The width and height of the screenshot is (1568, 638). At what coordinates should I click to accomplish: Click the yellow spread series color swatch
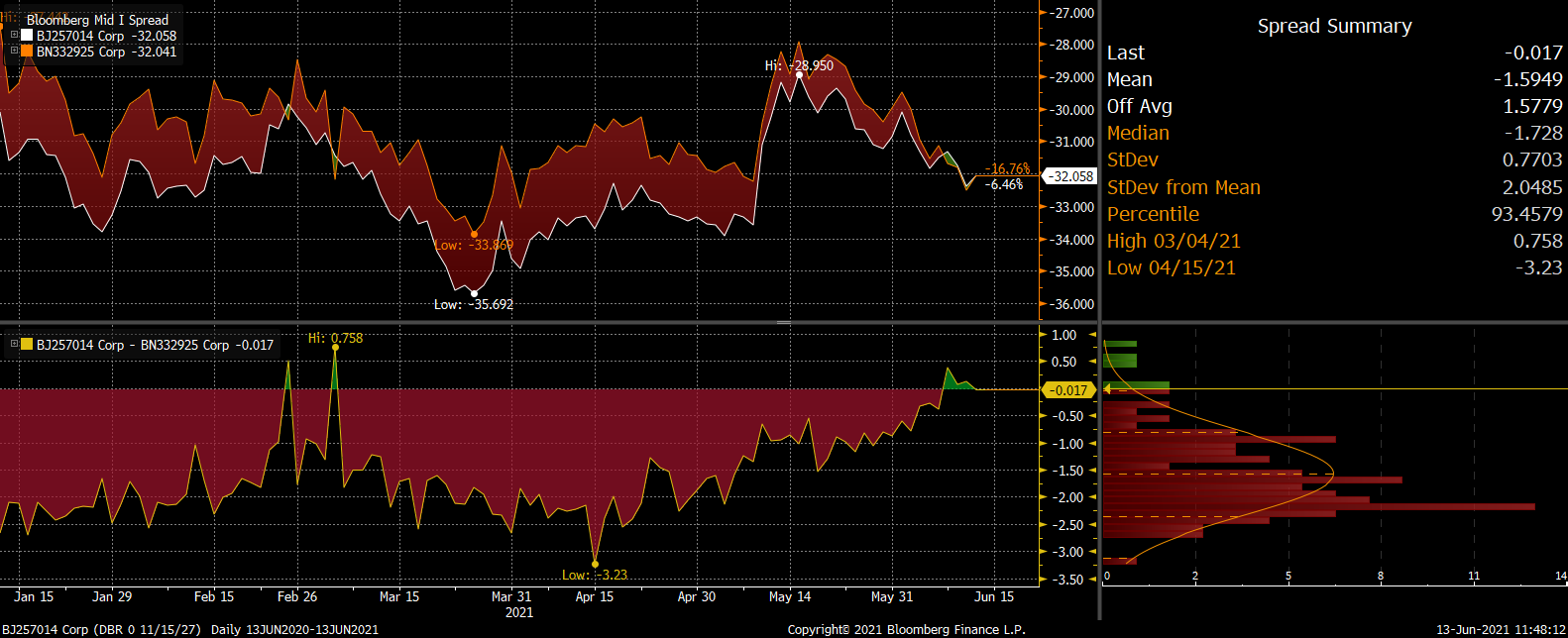click(27, 345)
